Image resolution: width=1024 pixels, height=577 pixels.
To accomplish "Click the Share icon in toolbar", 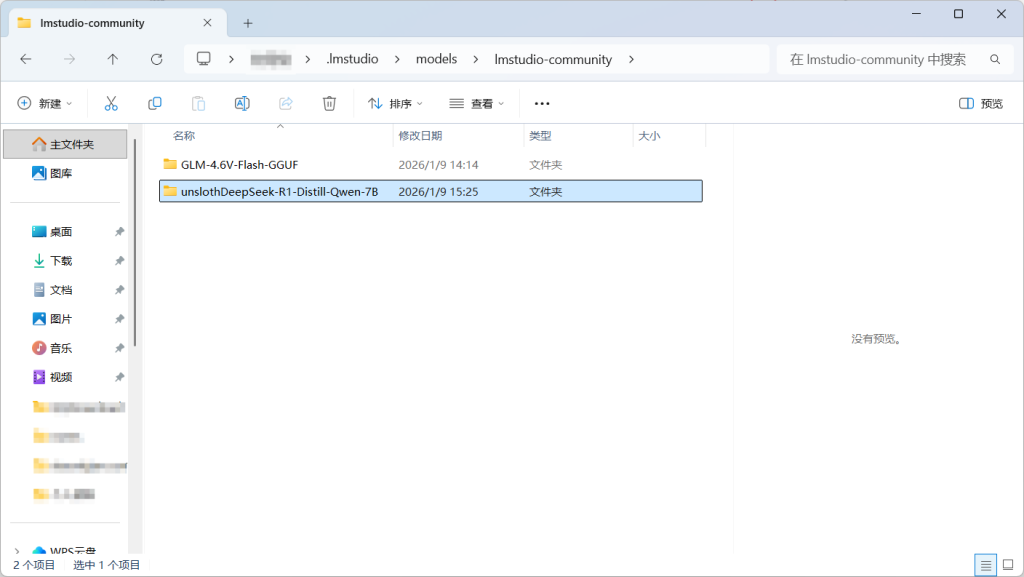I will pyautogui.click(x=285, y=103).
